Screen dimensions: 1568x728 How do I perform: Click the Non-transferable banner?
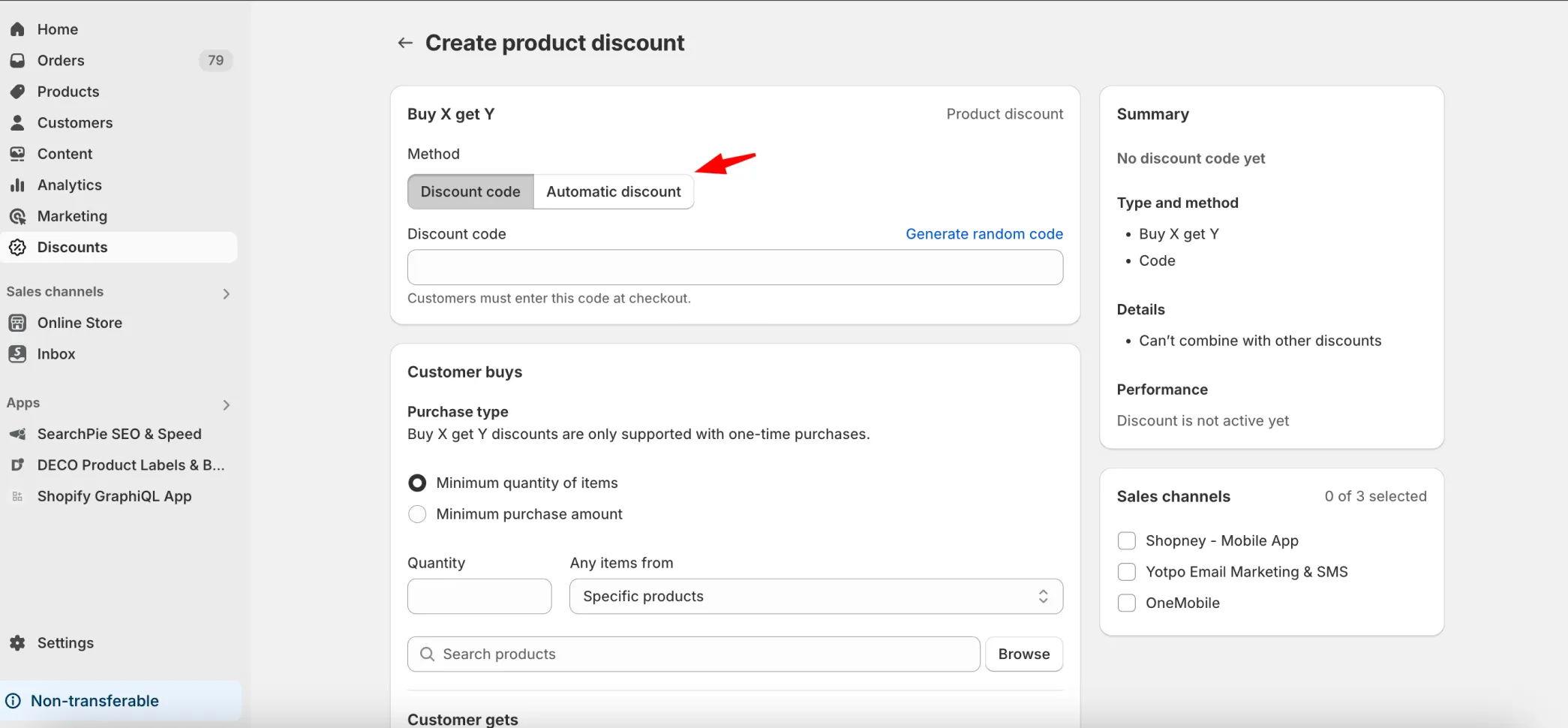click(120, 701)
